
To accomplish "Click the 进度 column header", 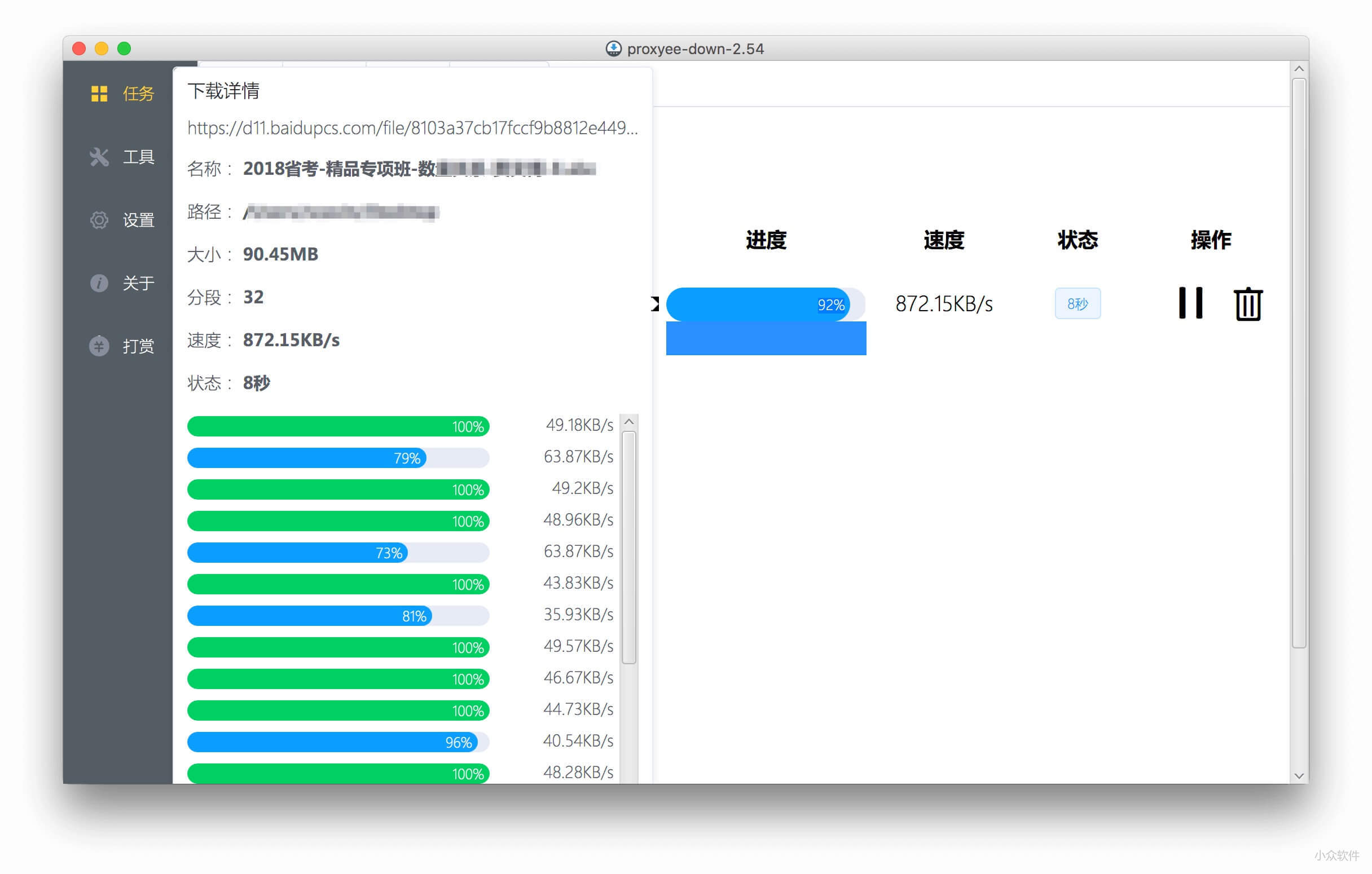I will pos(765,240).
